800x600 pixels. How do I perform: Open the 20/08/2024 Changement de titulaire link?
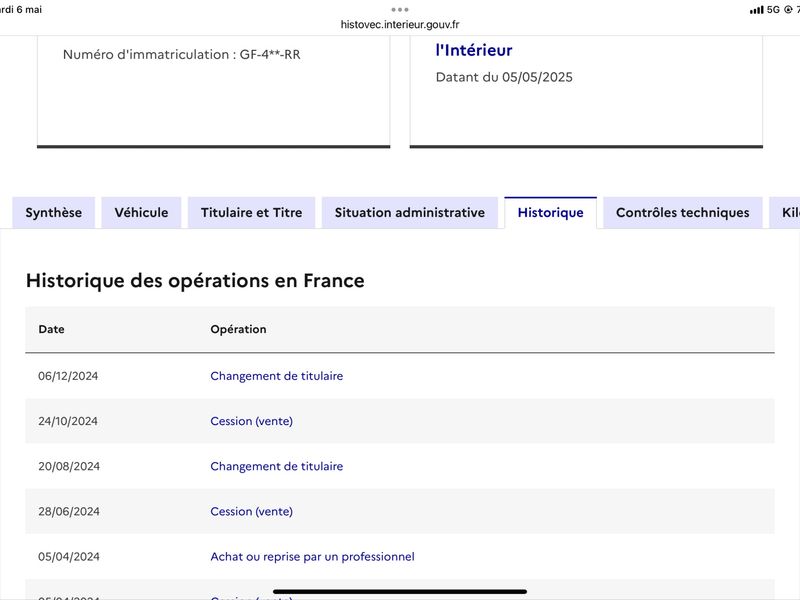tap(277, 466)
